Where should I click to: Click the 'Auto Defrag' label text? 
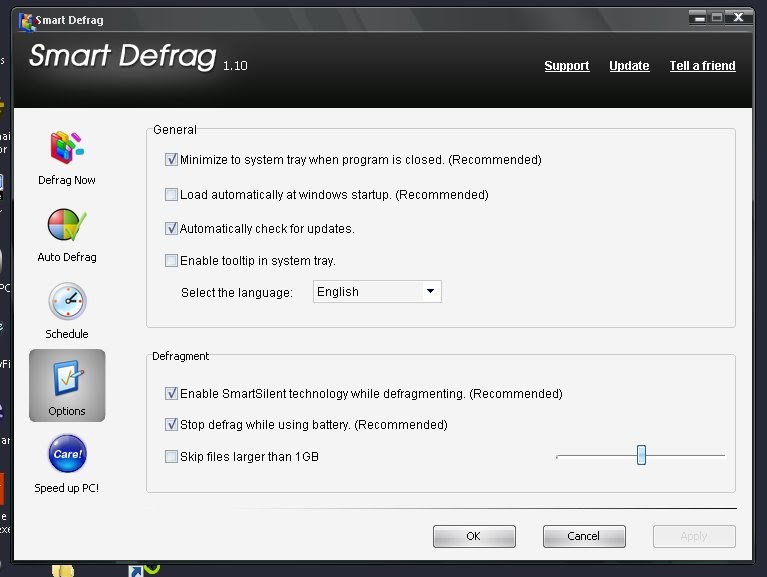(x=67, y=257)
